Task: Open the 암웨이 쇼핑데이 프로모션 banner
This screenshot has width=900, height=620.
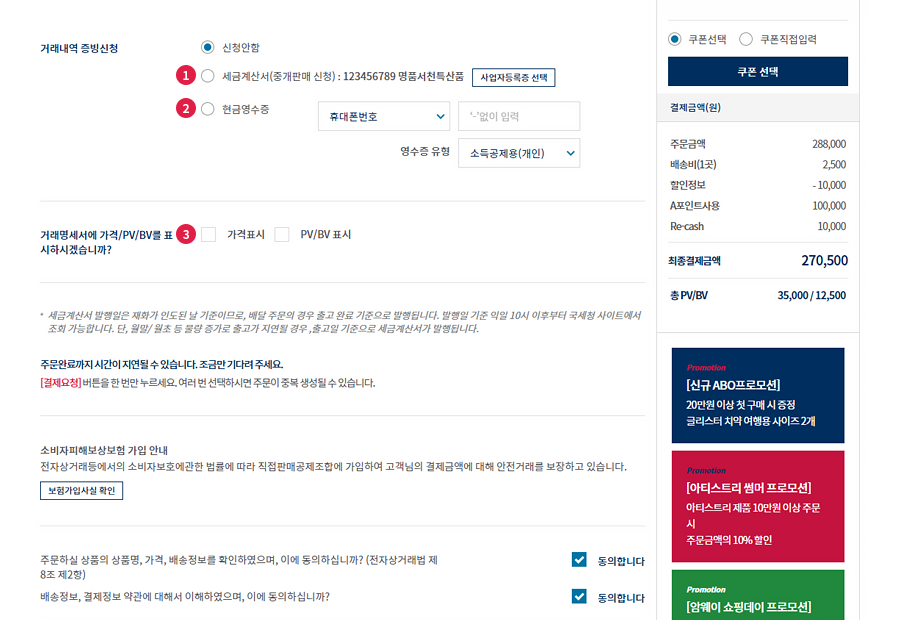Action: pos(758,595)
